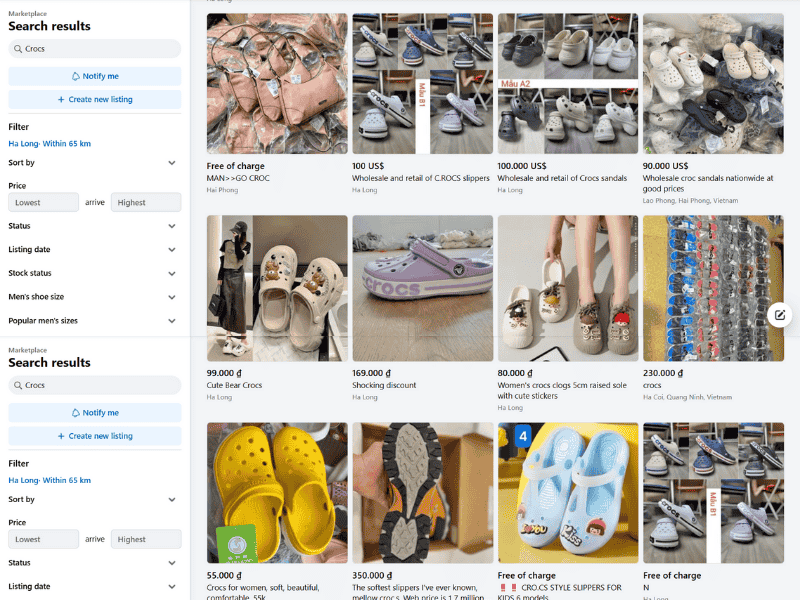Viewport: 800px width, 600px height.
Task: Click the Lowest price input field
Action: coord(43,202)
